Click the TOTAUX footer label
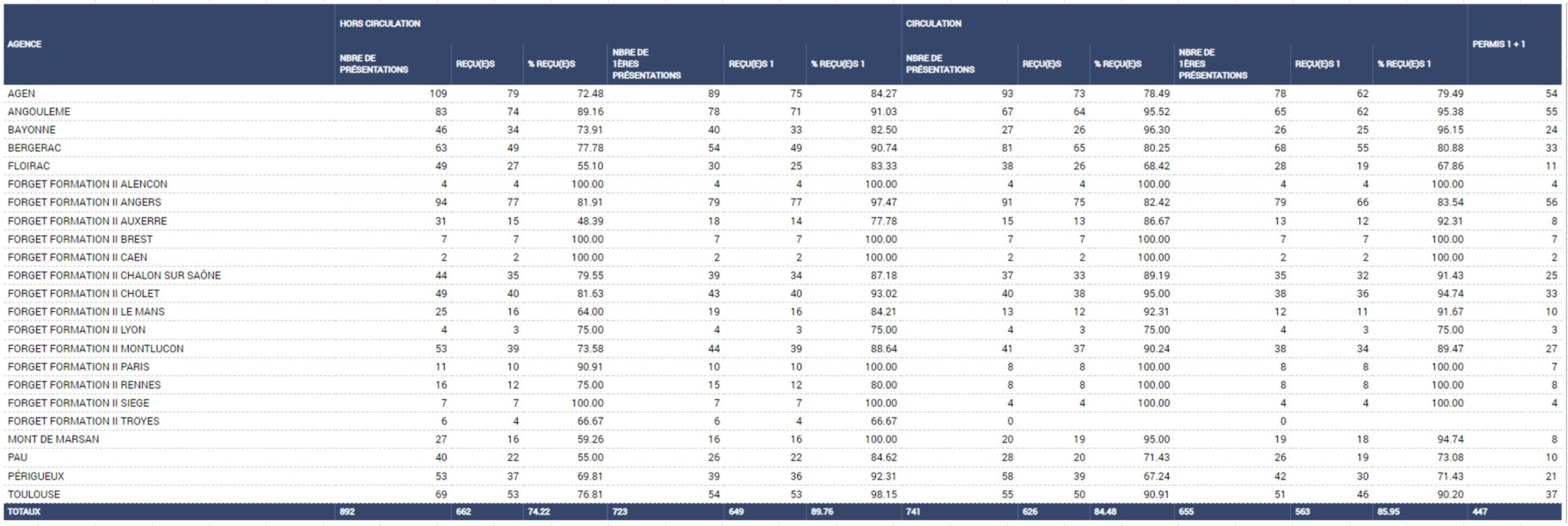The image size is (1568, 526). click(24, 511)
